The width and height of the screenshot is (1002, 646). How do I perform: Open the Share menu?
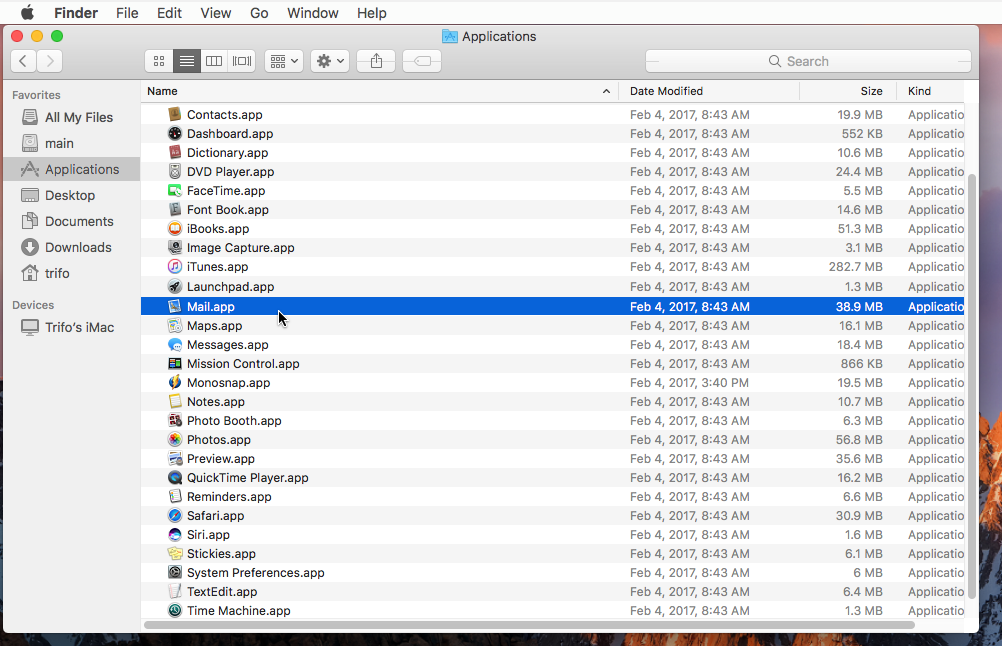click(x=375, y=61)
